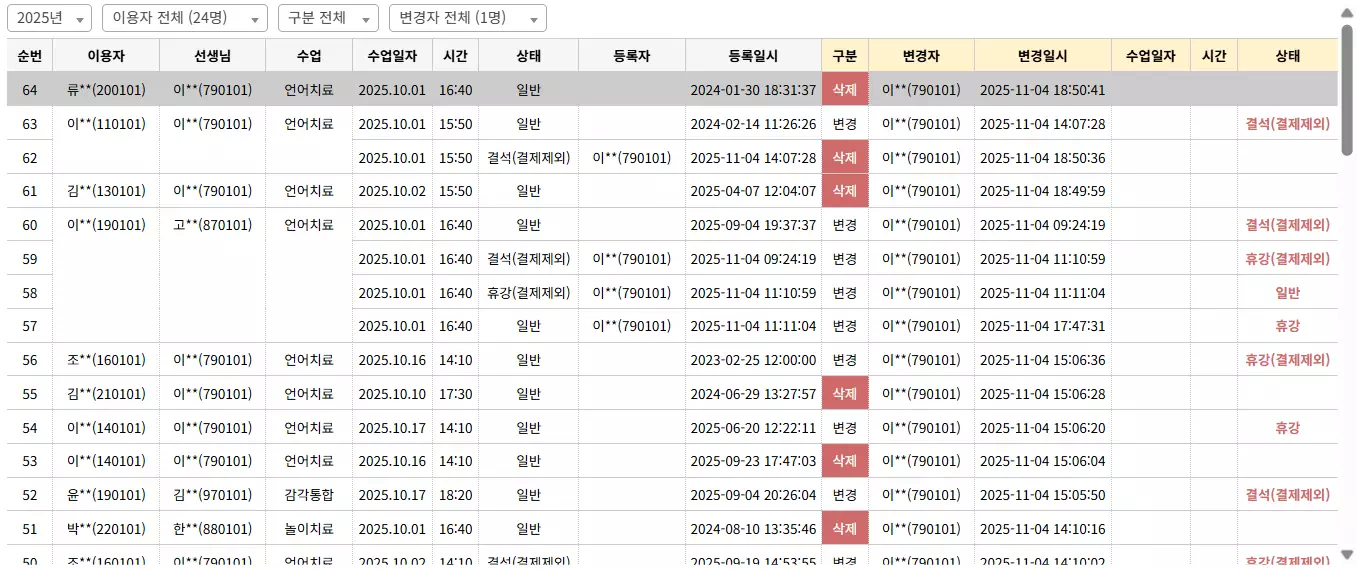Click registration time 2025-04-07 12:04:07

[753, 191]
